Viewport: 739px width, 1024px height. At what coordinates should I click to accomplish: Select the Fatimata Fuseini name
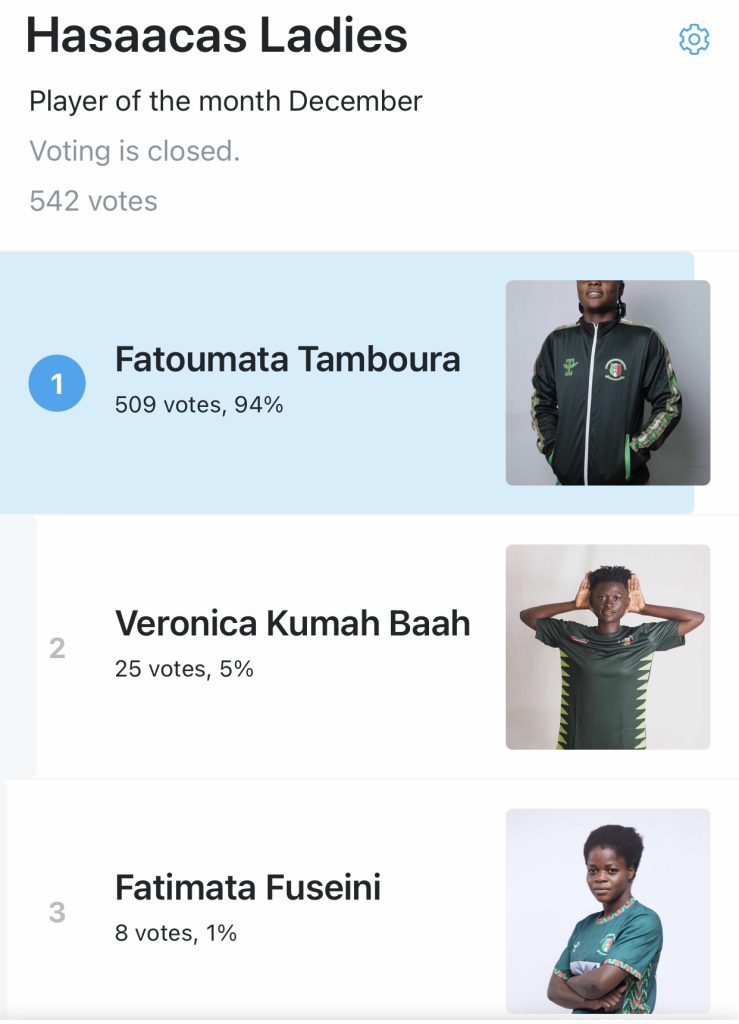pos(248,888)
